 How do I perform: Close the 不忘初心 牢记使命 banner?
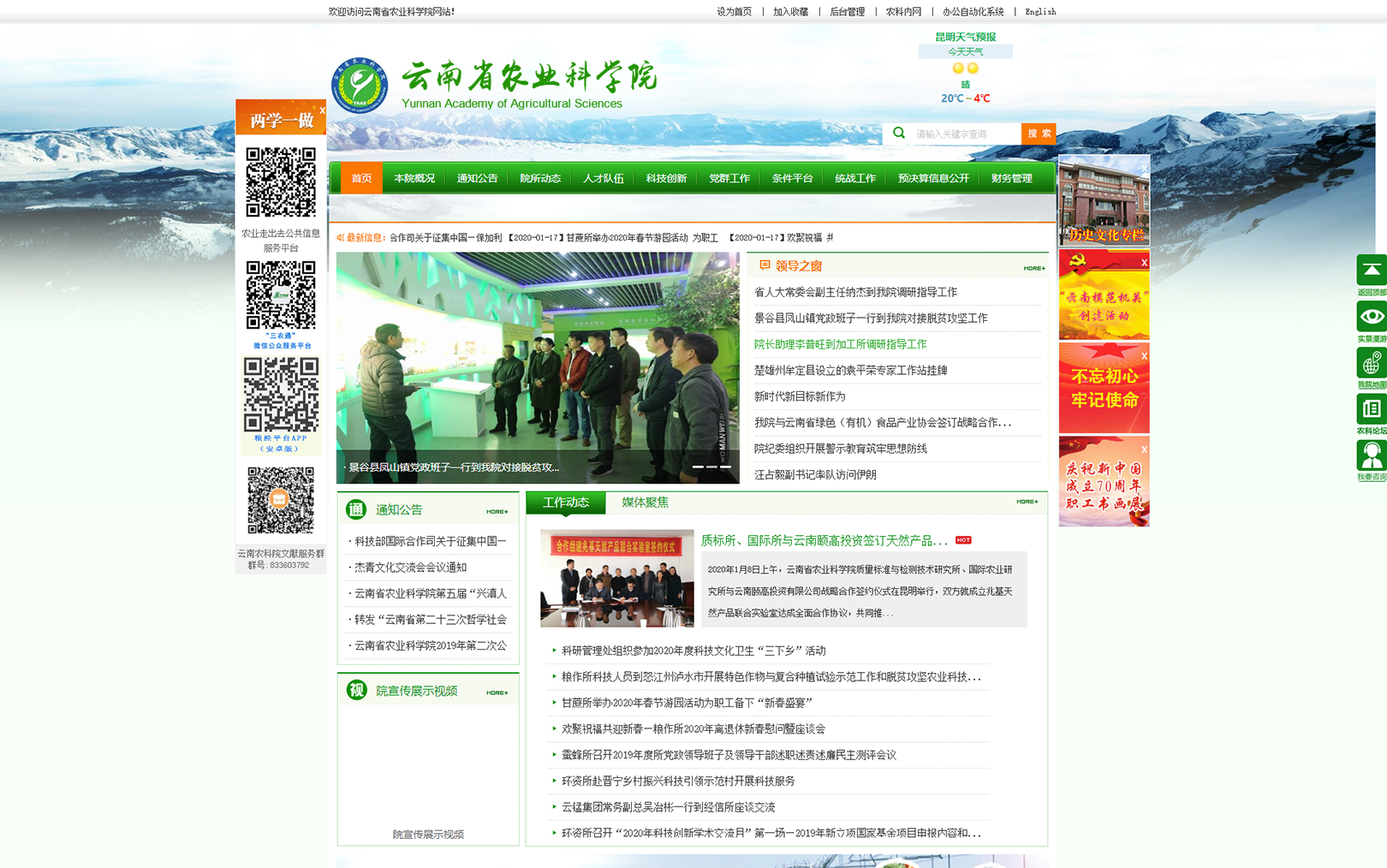coord(1144,356)
